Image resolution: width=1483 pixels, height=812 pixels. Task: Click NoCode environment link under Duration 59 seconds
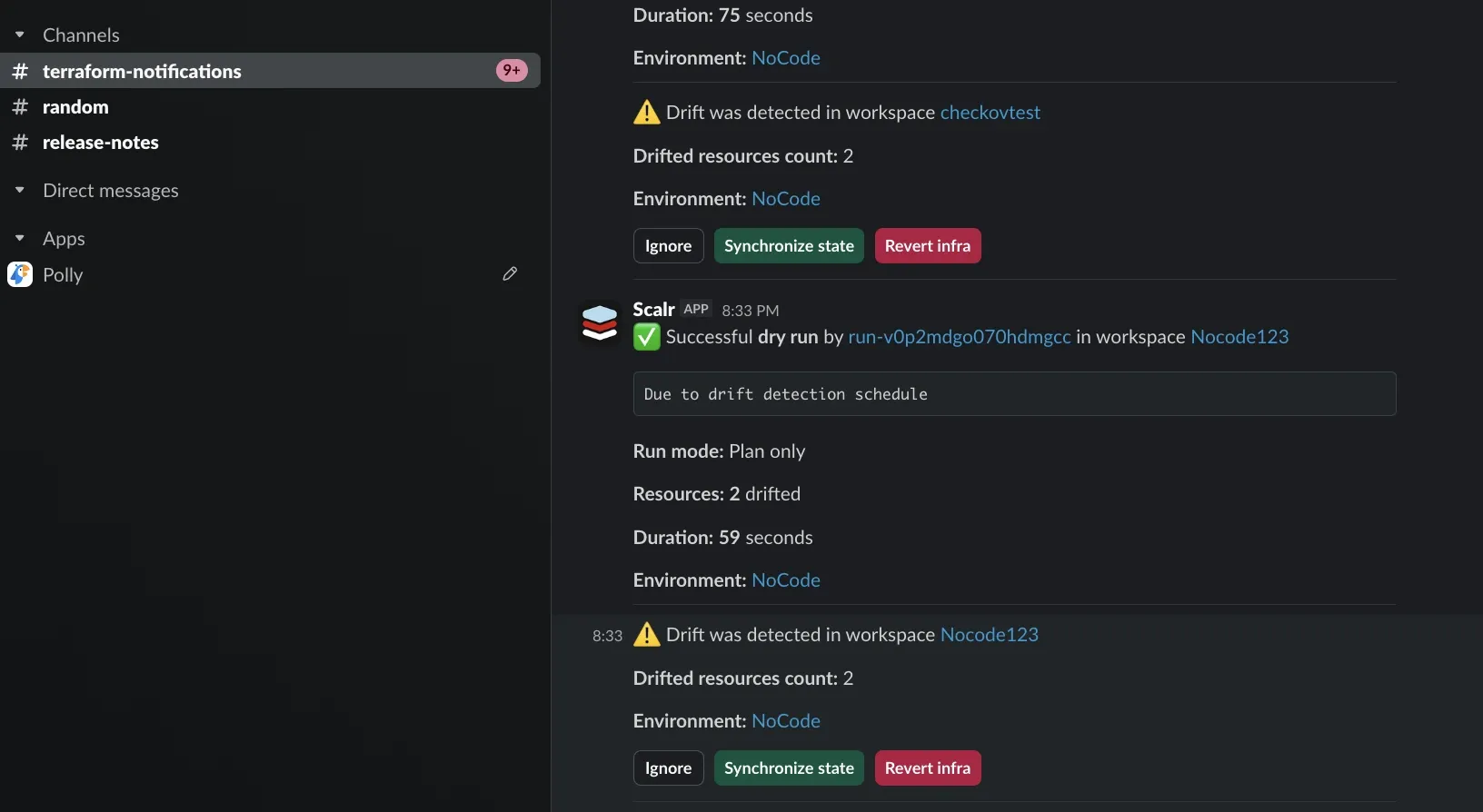click(x=786, y=580)
